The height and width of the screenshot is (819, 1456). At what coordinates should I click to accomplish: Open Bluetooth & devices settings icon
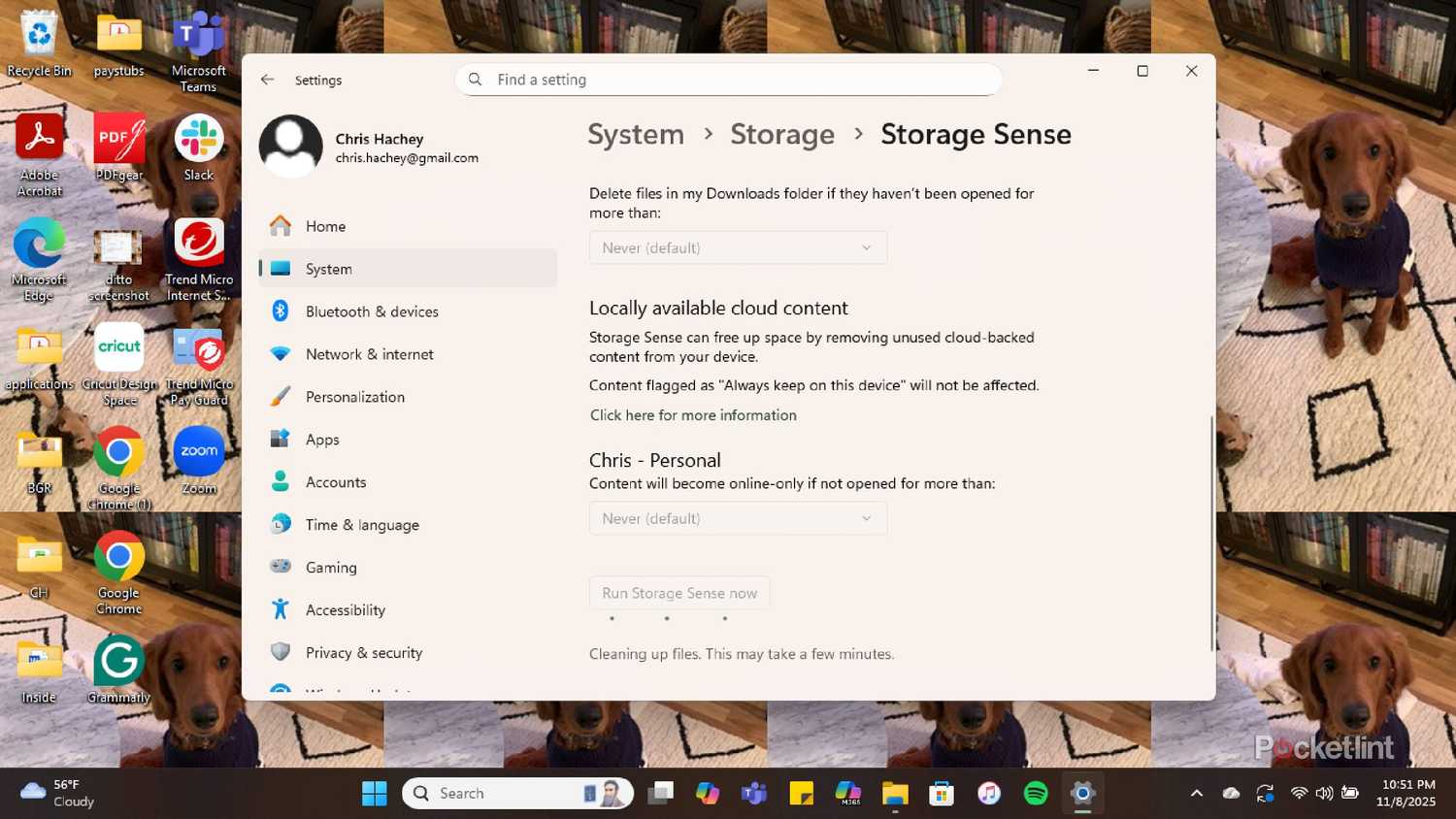pyautogui.click(x=281, y=311)
